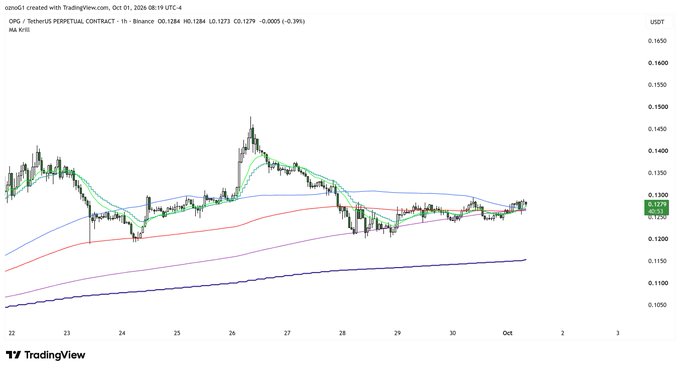Viewport: 680px width, 370px height.
Task: Click the 0.1450 price axis label
Action: [x=657, y=129]
